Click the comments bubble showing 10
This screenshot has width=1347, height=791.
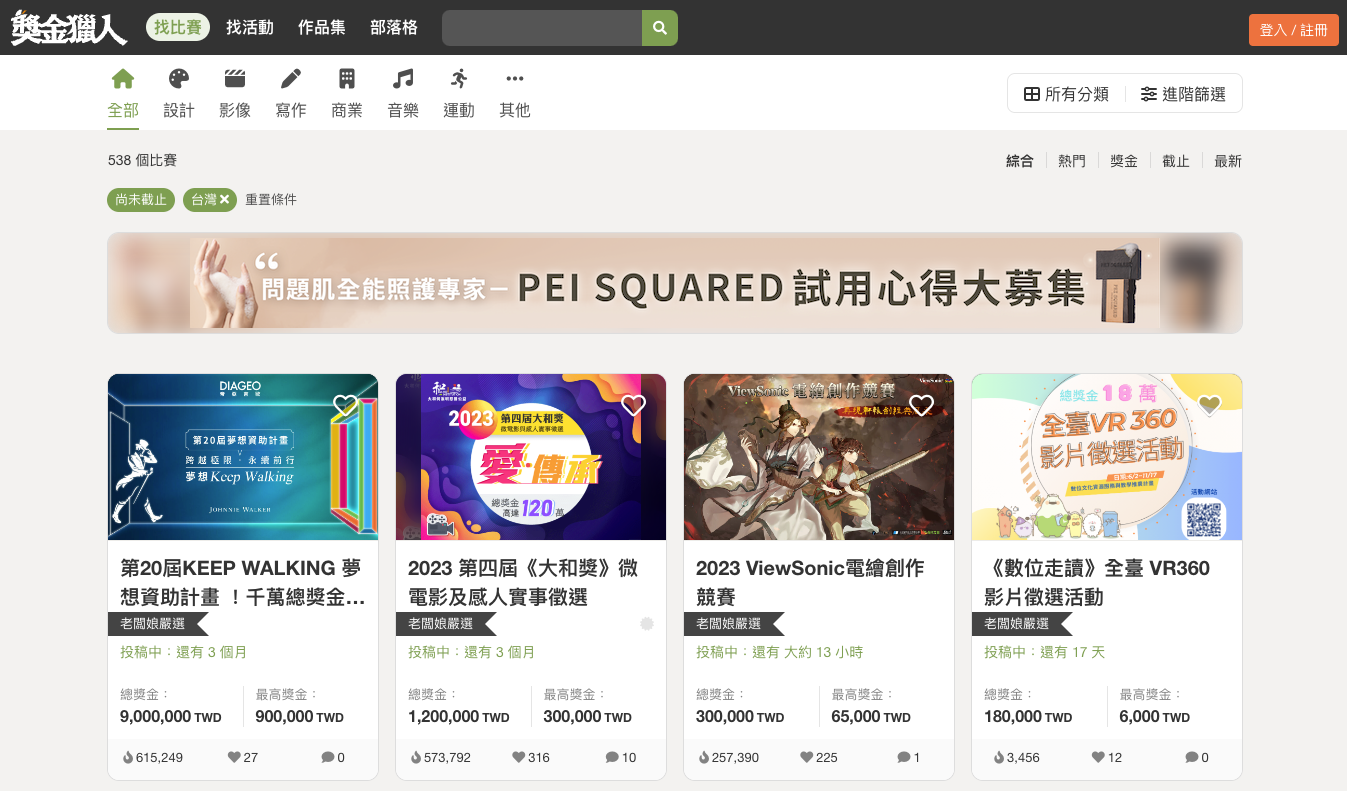[x=612, y=758]
